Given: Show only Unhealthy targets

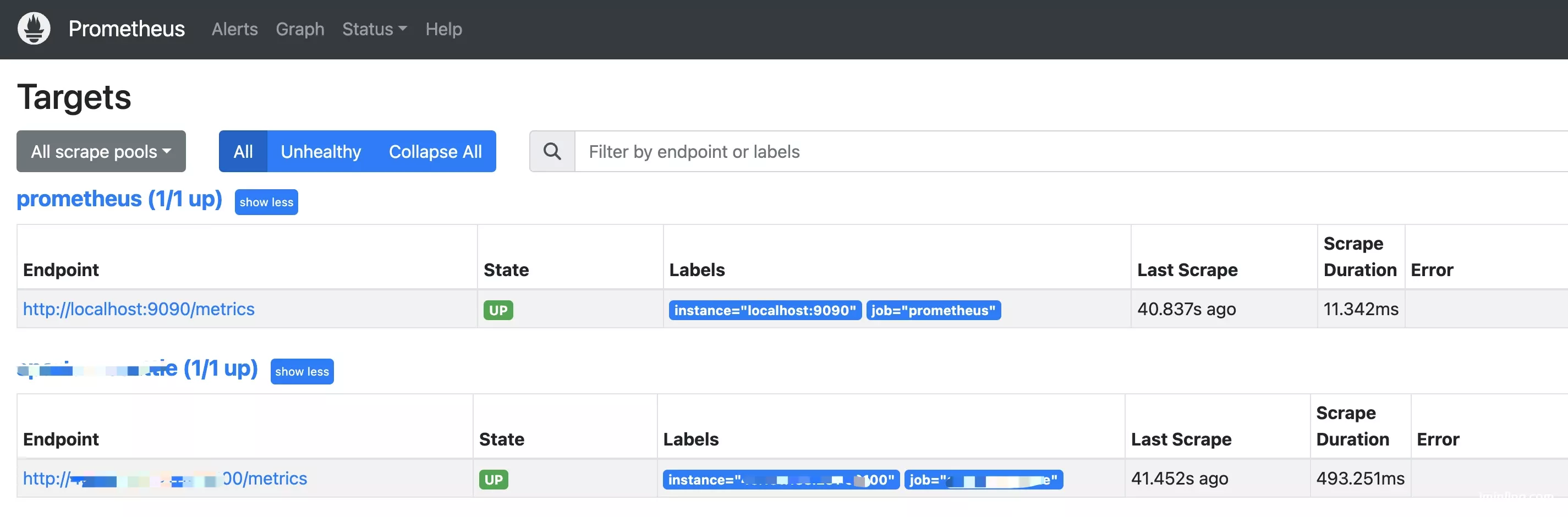Looking at the screenshot, I should click(x=321, y=151).
